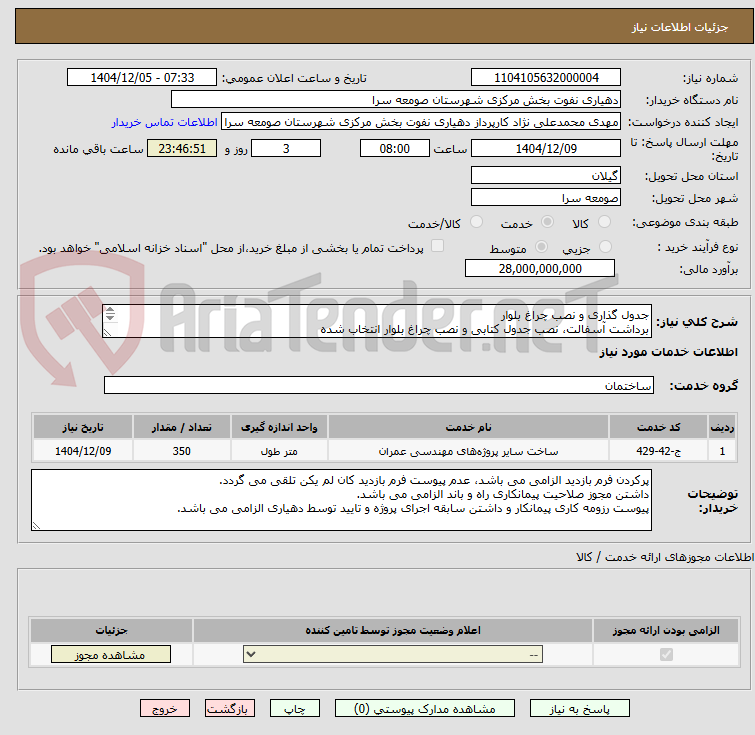Screen dimensions: 755x735
Task: Click service code cell 'ج-42-429'
Action: coord(658,451)
